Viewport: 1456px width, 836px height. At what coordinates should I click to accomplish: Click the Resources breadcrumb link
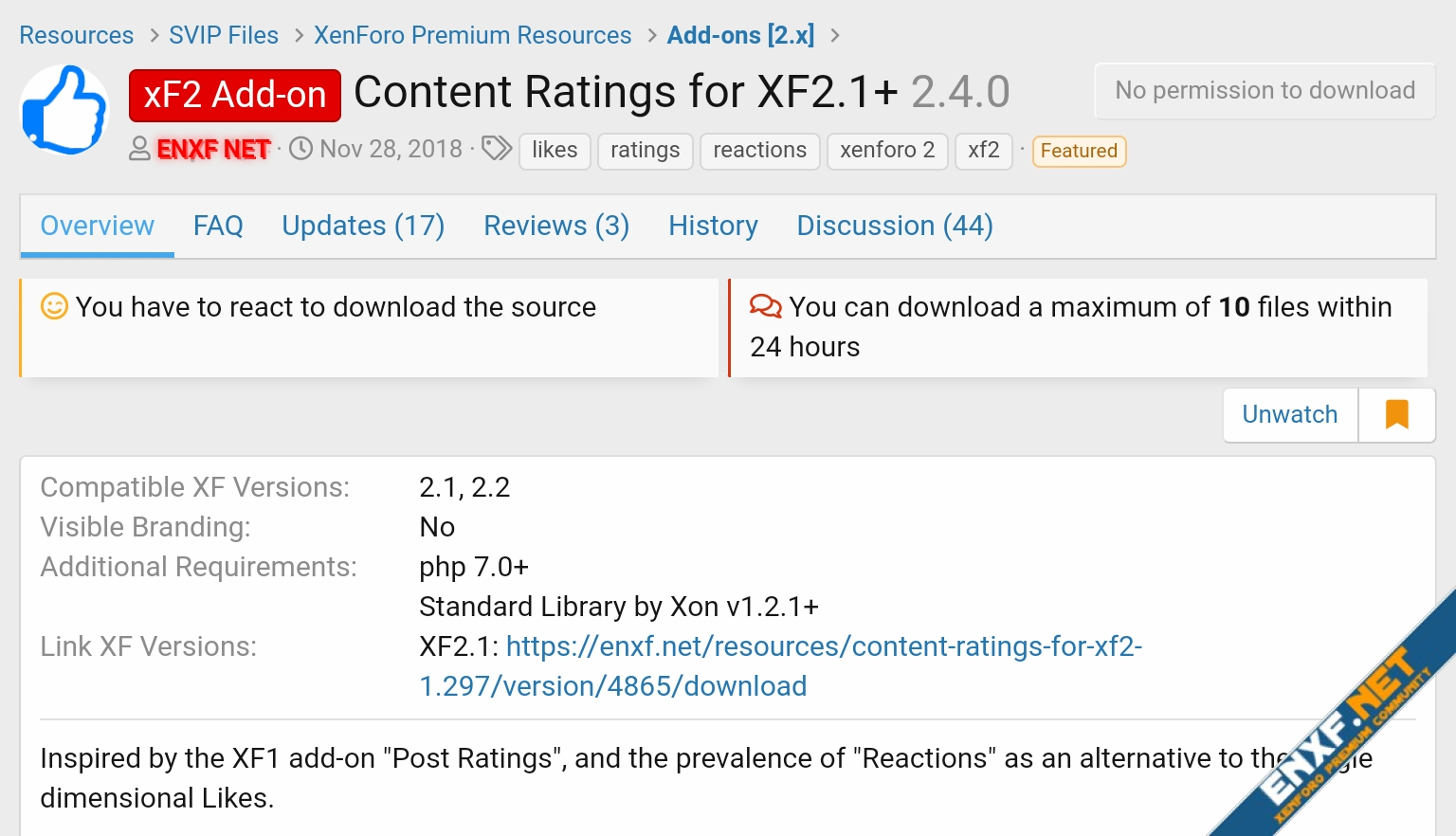pyautogui.click(x=77, y=35)
